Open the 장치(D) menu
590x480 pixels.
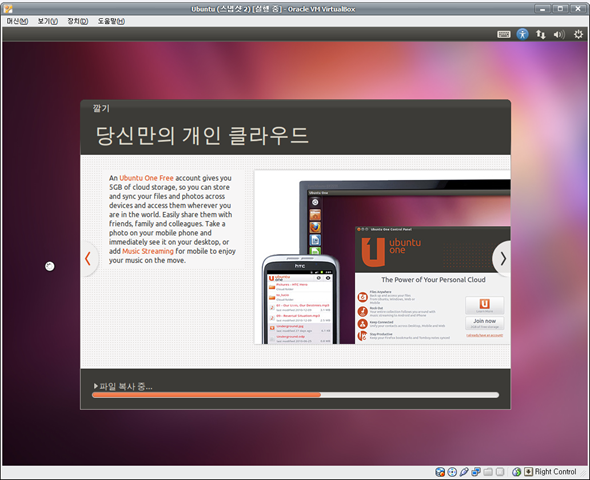click(x=78, y=21)
